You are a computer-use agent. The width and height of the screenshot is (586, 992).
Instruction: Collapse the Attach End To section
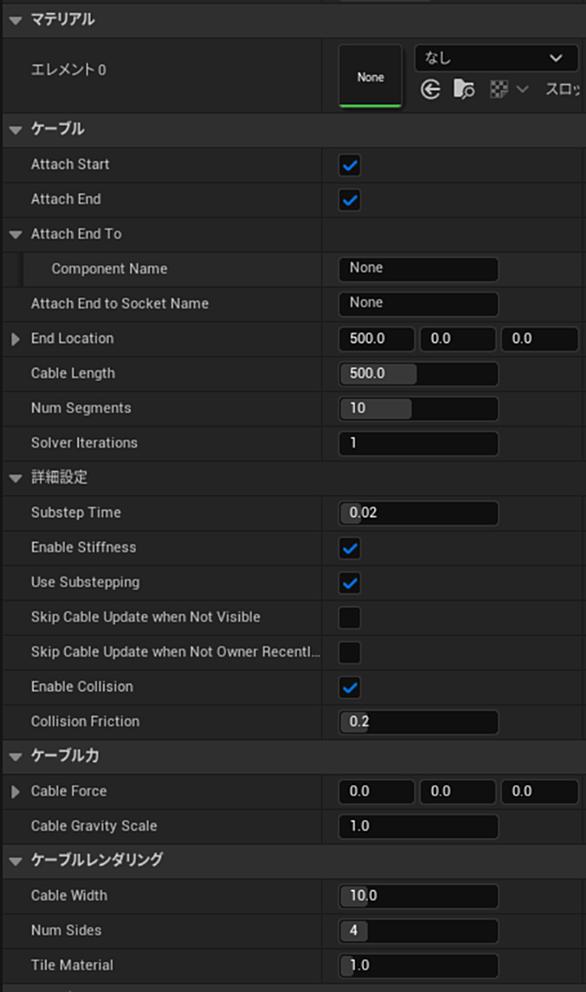point(16,235)
